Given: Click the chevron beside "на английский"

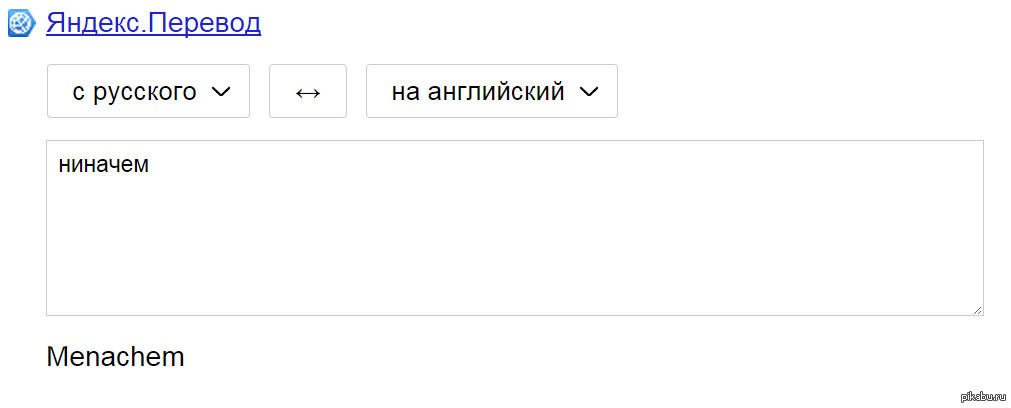Looking at the screenshot, I should click(589, 92).
